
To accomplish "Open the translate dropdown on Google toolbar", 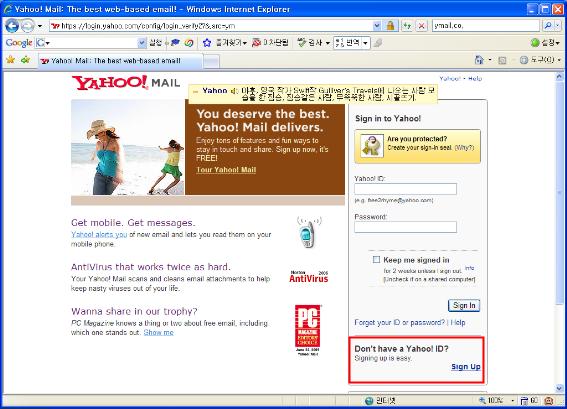I will tap(365, 43).
